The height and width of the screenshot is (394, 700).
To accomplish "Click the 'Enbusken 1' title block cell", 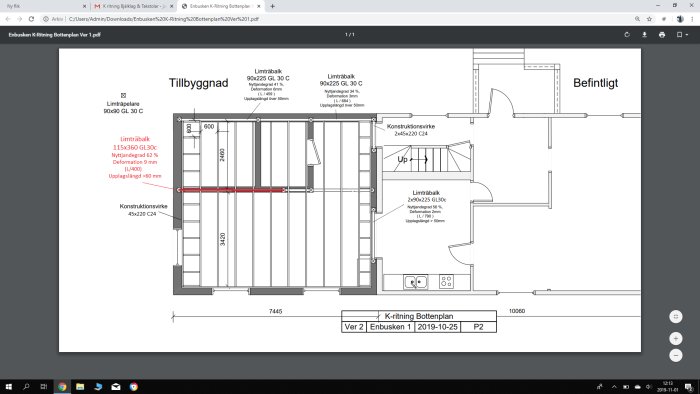I will pyautogui.click(x=390, y=327).
